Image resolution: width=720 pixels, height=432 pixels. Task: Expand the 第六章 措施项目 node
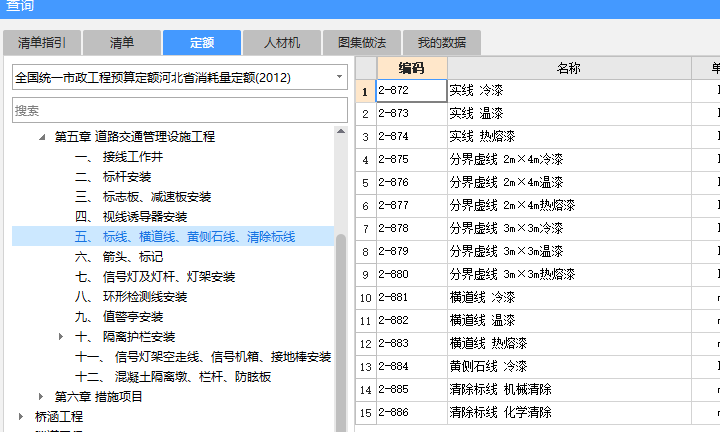tap(41, 397)
